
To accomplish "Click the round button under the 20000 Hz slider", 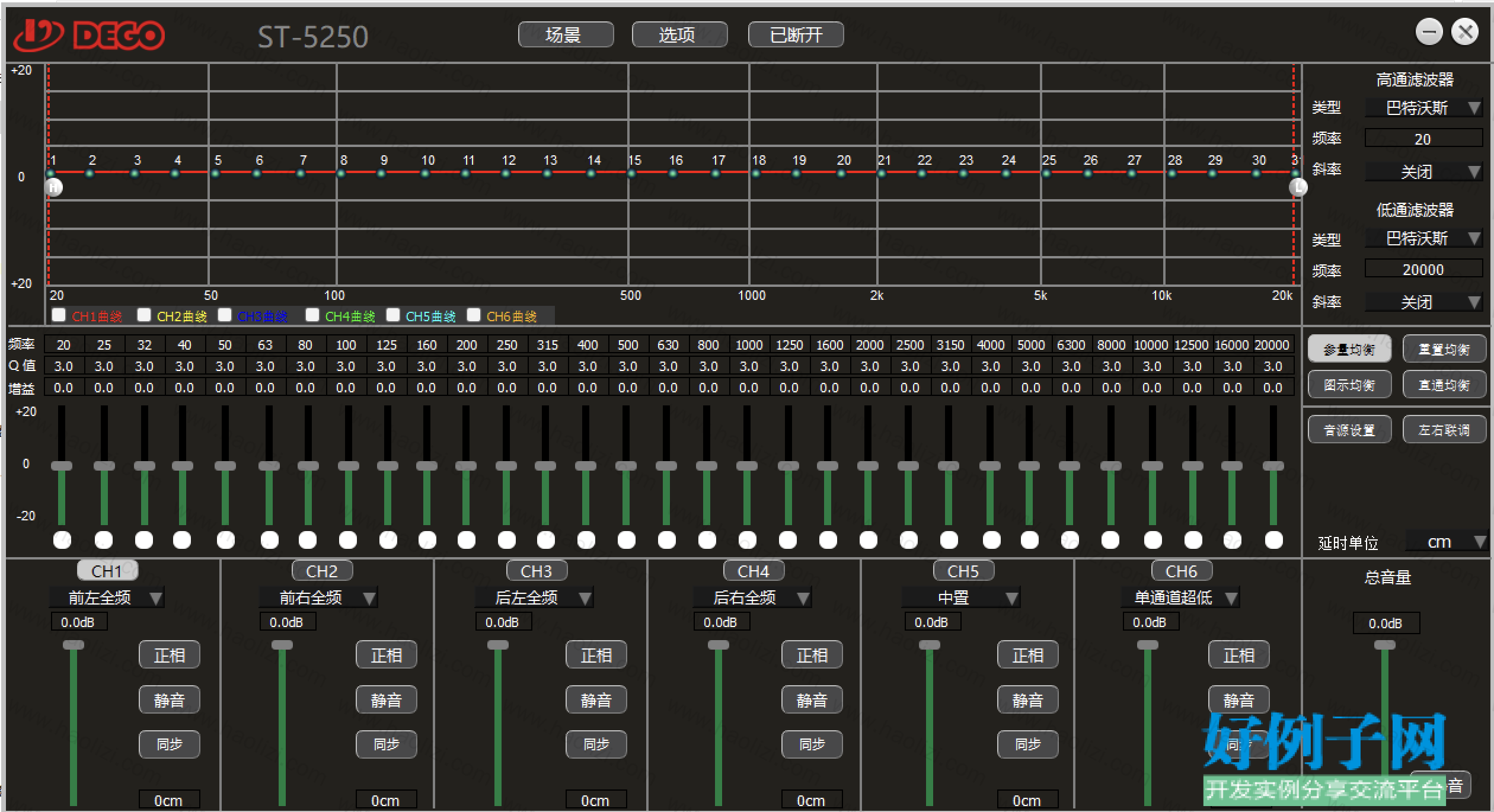I will click(x=1274, y=540).
